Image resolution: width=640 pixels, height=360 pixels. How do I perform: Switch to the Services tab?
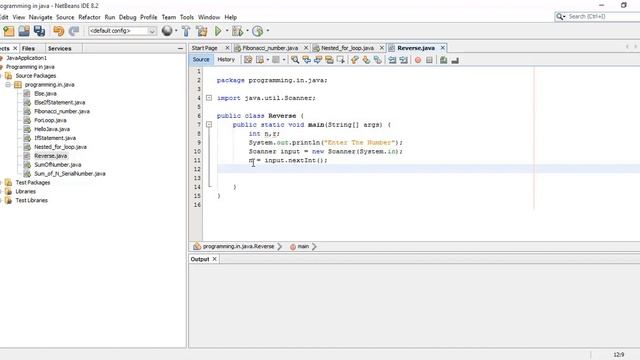[60, 48]
